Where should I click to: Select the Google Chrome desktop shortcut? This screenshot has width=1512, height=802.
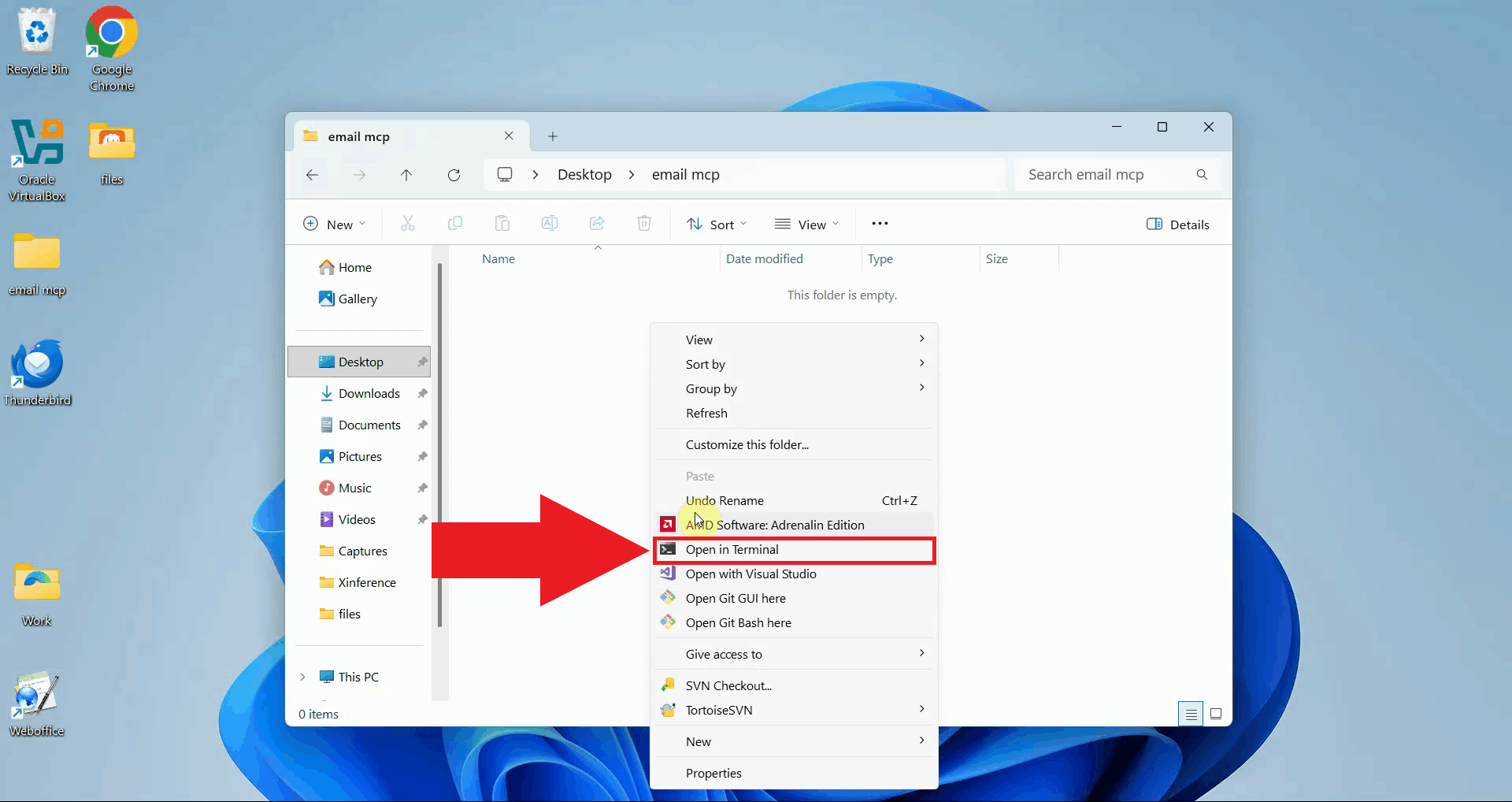111,49
